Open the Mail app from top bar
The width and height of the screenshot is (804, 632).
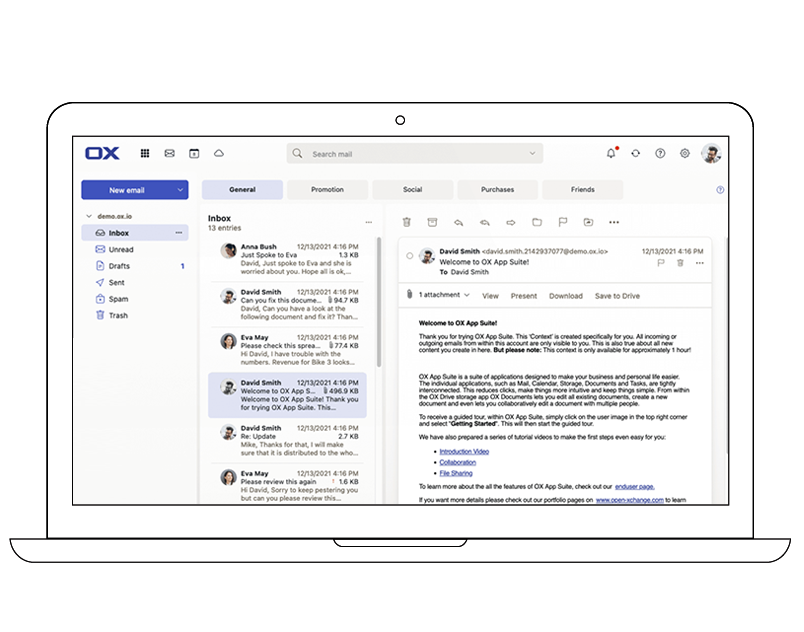point(170,153)
